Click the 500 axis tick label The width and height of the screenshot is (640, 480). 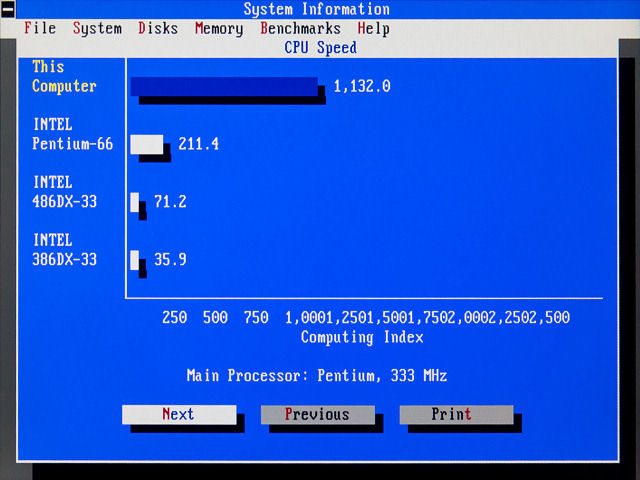[x=216, y=318]
